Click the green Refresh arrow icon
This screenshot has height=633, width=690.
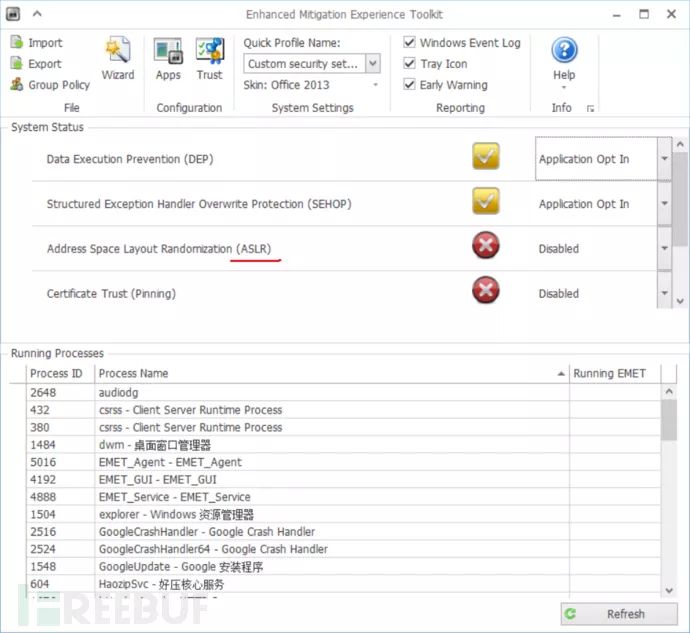[x=570, y=614]
